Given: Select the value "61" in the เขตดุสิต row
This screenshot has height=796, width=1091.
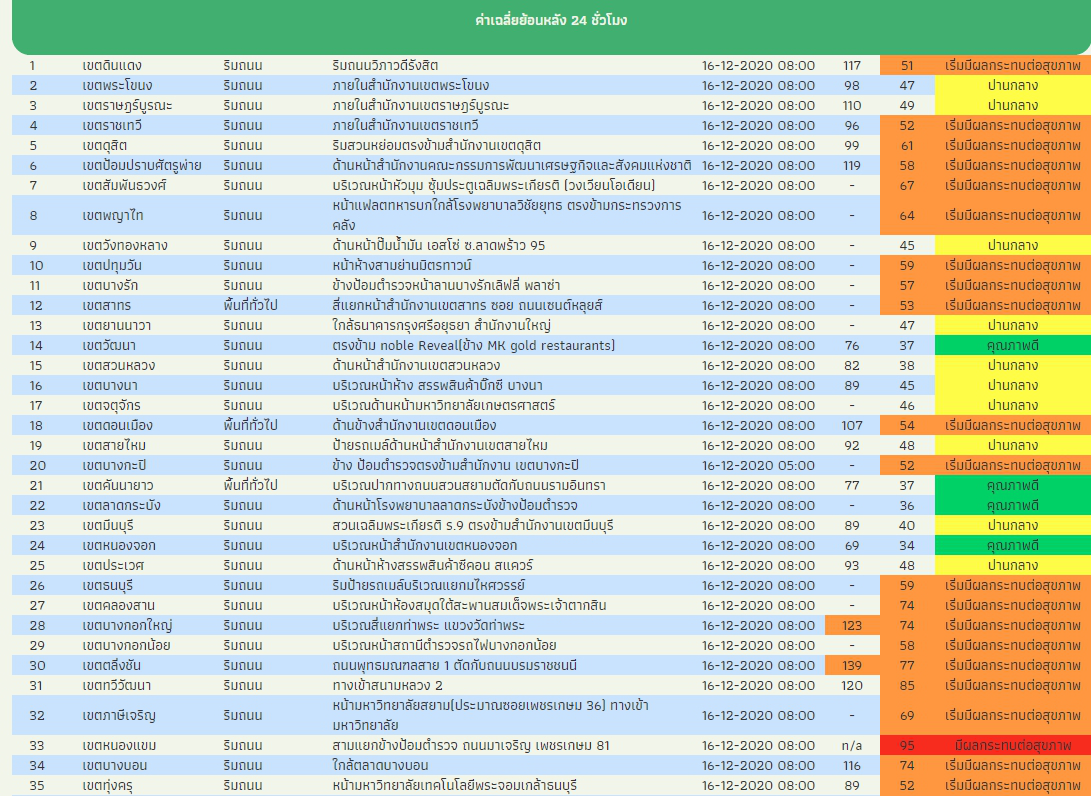Looking at the screenshot, I should [907, 145].
